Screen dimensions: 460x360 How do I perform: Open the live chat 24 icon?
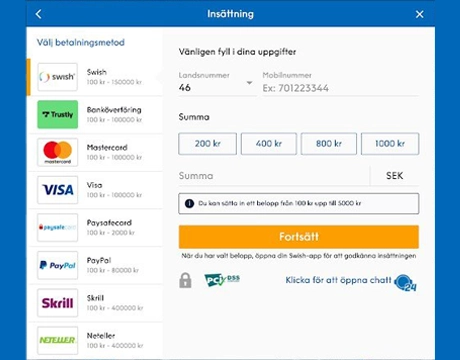(x=405, y=283)
